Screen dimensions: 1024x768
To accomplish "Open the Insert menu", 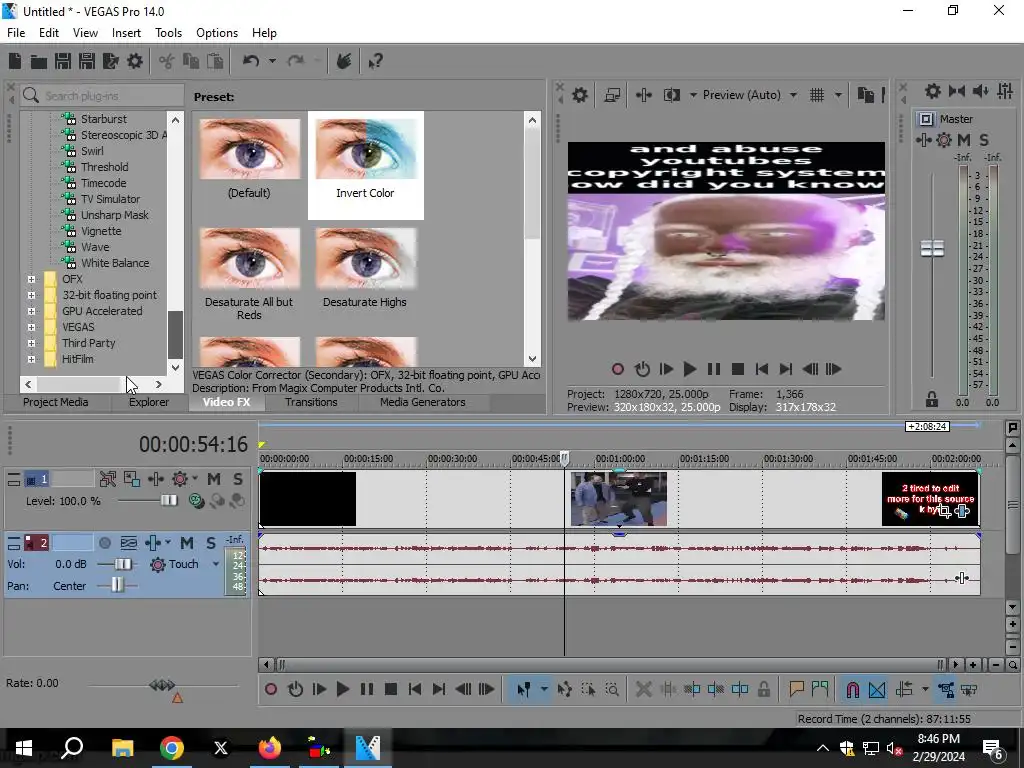I will coord(126,33).
